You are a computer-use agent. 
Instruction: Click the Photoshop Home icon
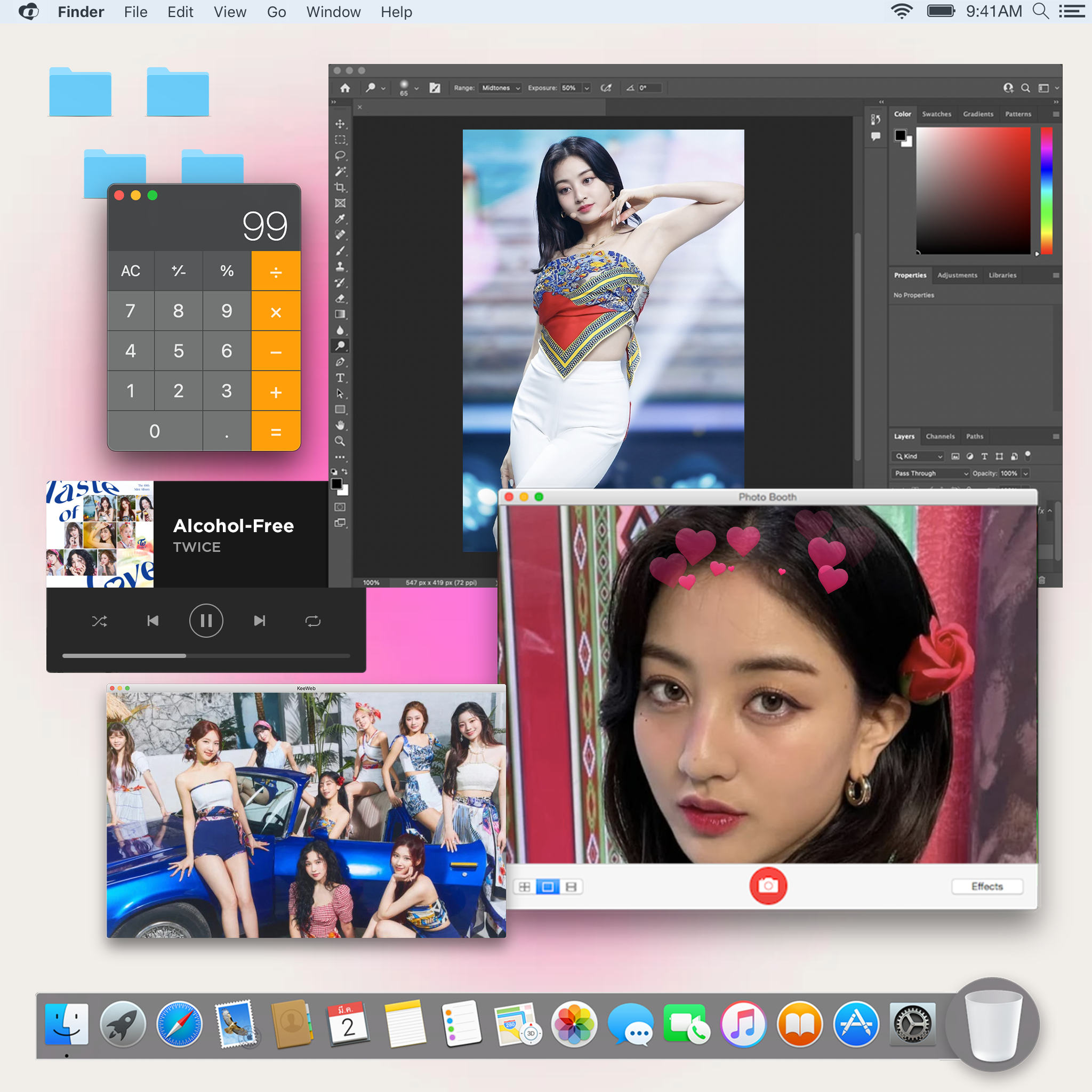[x=345, y=88]
